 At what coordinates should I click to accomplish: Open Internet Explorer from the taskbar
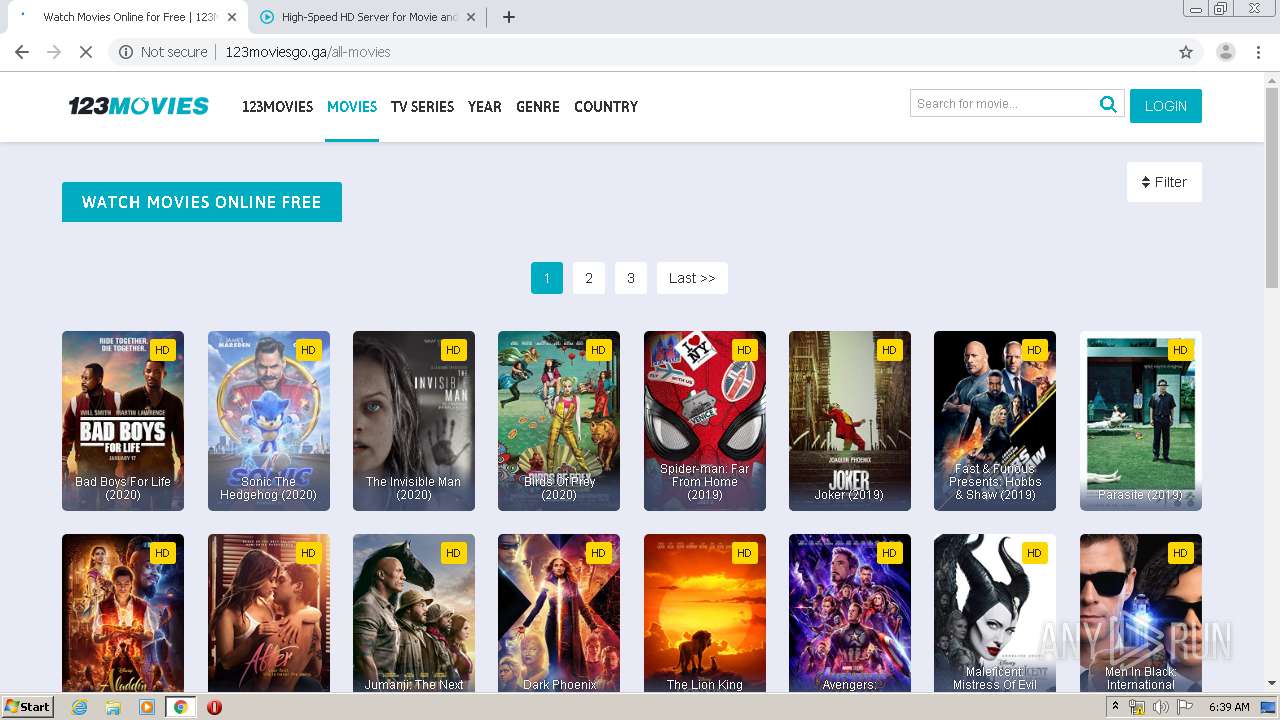(x=79, y=707)
